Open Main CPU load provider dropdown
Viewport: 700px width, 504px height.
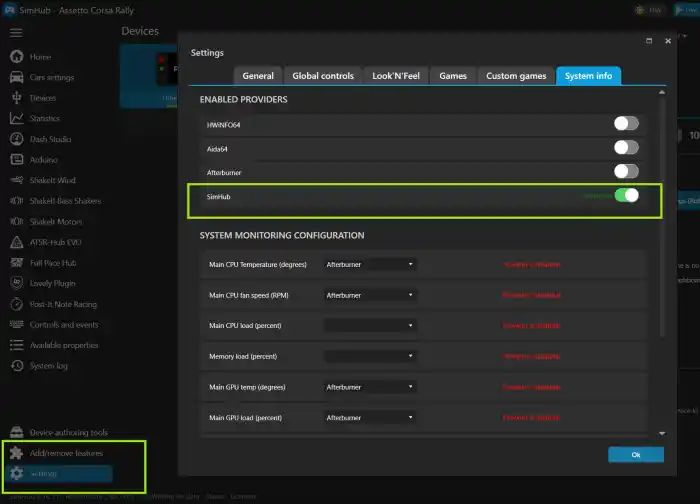(x=370, y=325)
